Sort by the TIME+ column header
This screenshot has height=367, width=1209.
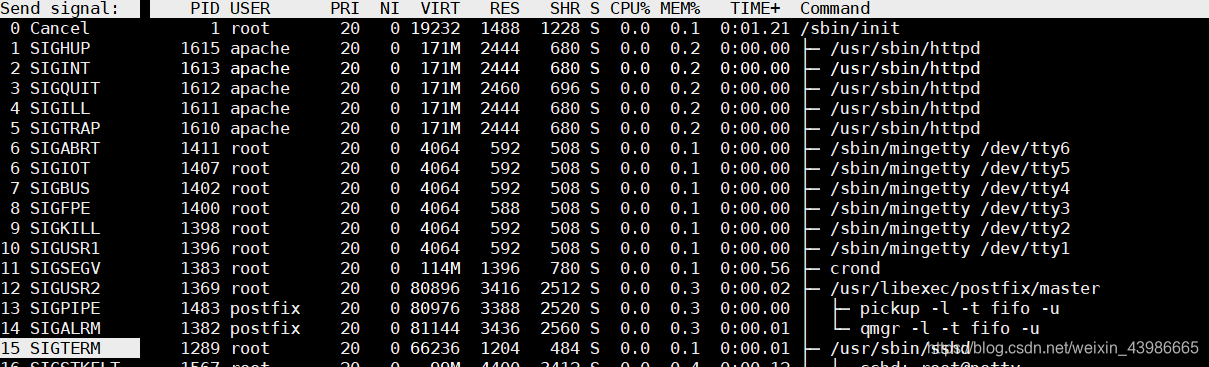(755, 9)
